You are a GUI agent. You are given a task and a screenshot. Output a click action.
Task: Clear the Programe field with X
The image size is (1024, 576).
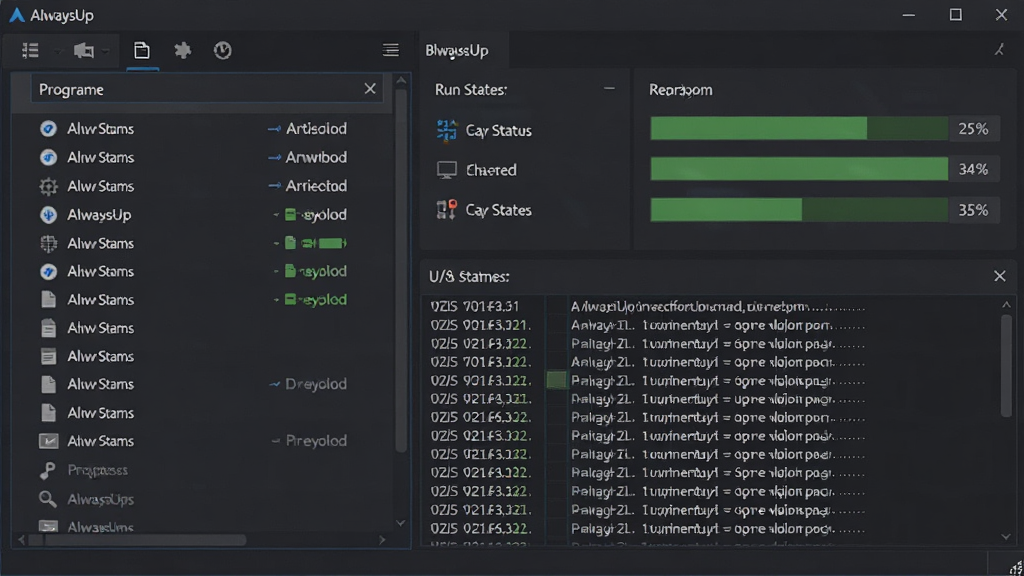(370, 89)
